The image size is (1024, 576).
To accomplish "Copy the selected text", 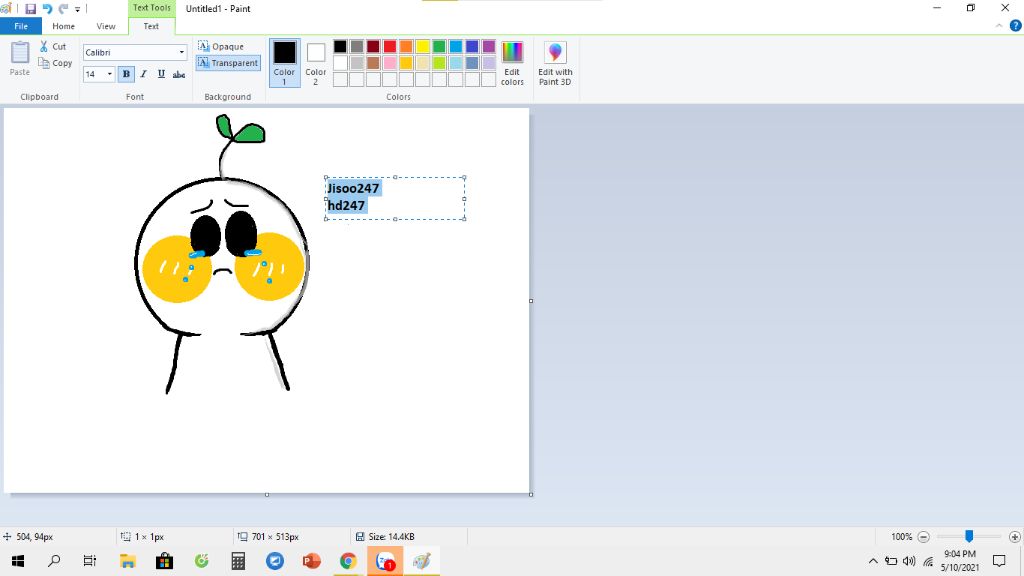I will click(x=56, y=63).
